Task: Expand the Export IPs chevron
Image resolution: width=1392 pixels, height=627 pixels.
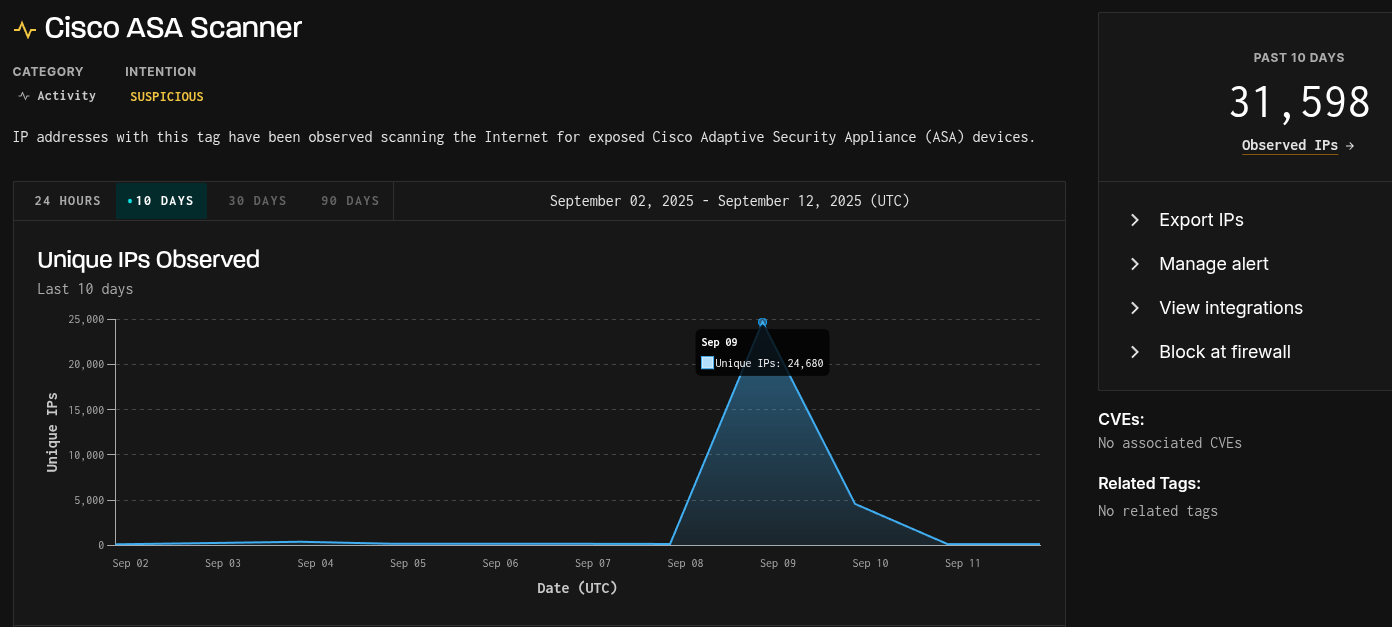Action: 1134,219
